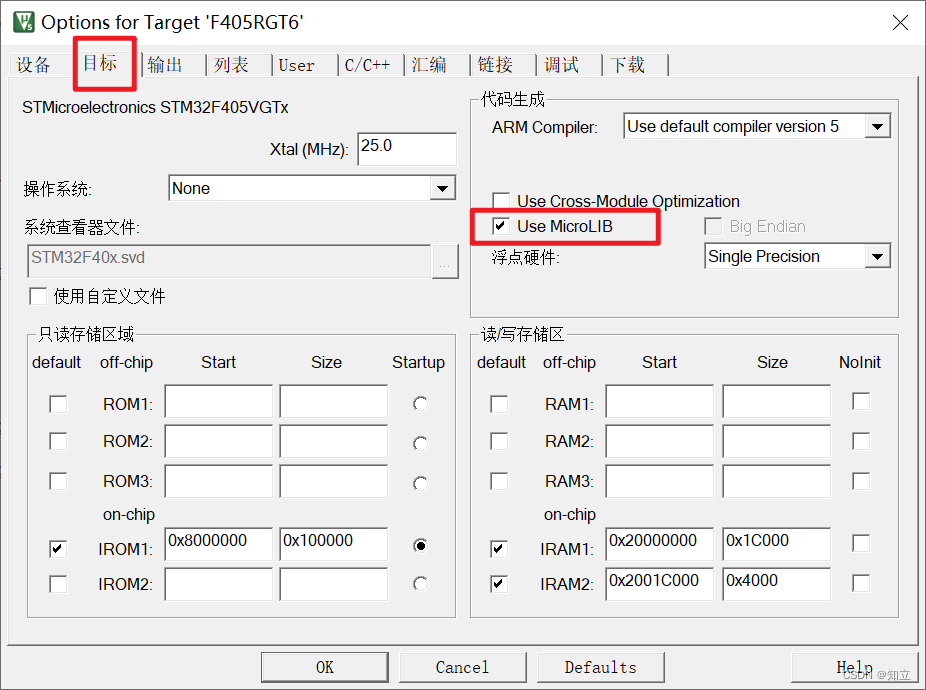Click the ROM2 Start field
The width and height of the screenshot is (926, 690).
tap(219, 441)
